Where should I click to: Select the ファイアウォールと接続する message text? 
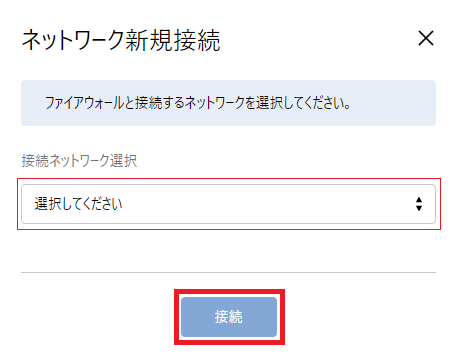pos(197,103)
